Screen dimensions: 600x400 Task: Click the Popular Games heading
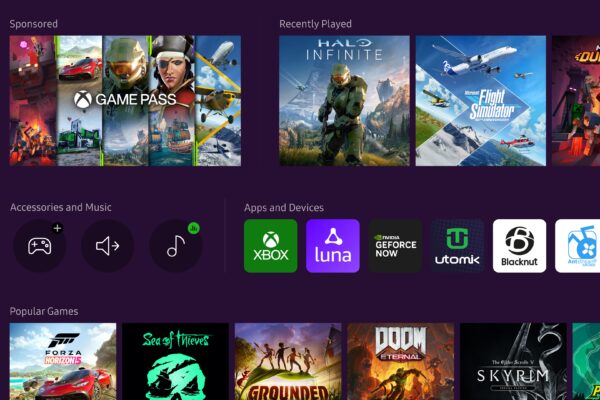(44, 311)
